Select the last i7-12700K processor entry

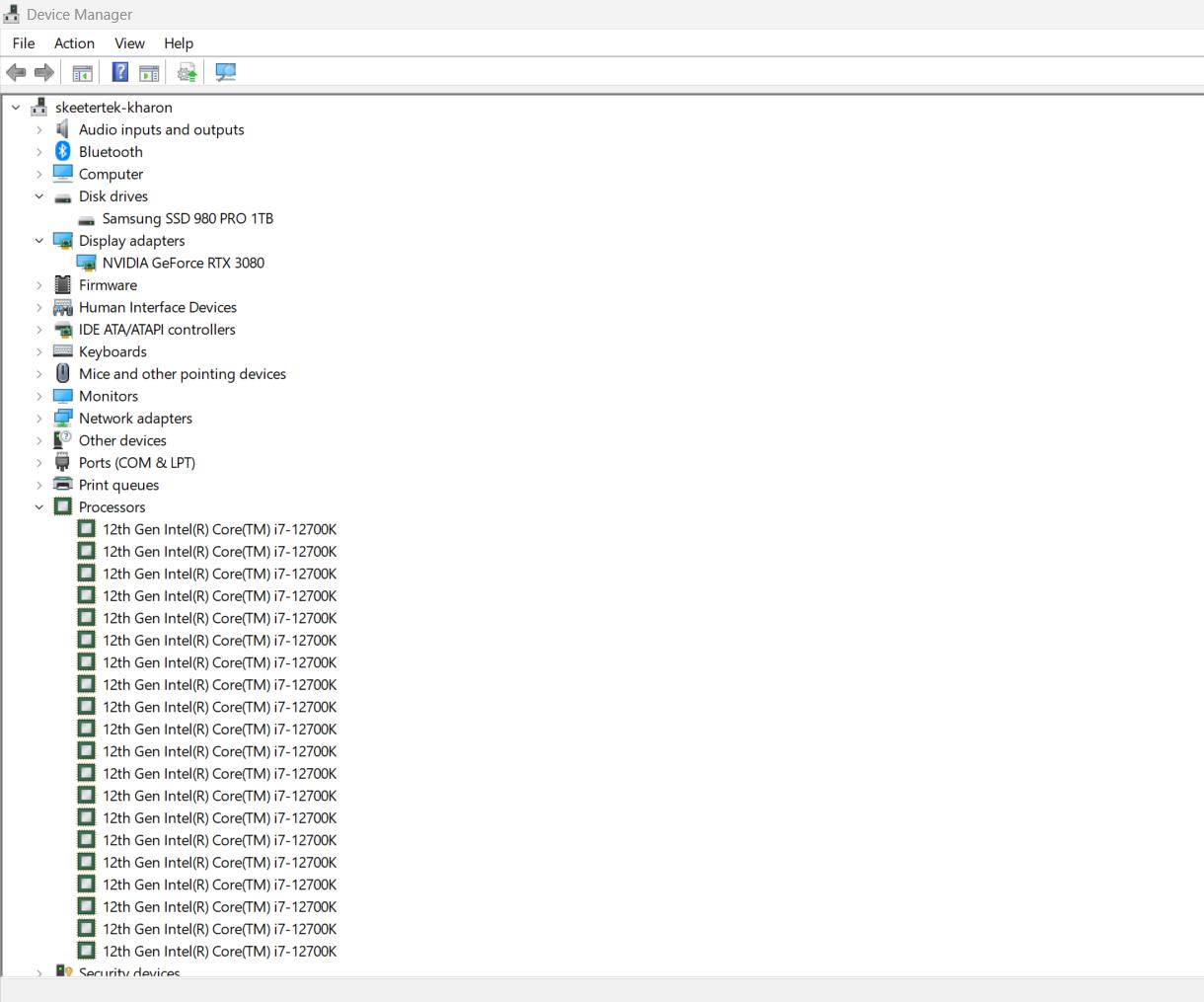point(219,952)
